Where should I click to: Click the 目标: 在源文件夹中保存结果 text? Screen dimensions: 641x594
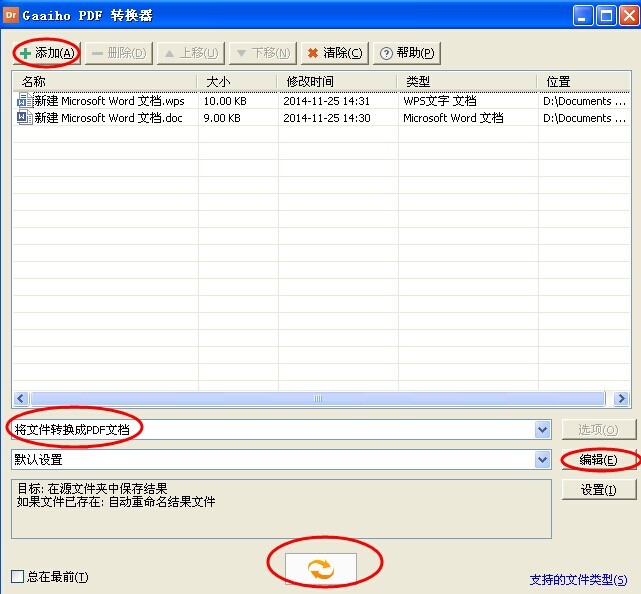point(92,488)
